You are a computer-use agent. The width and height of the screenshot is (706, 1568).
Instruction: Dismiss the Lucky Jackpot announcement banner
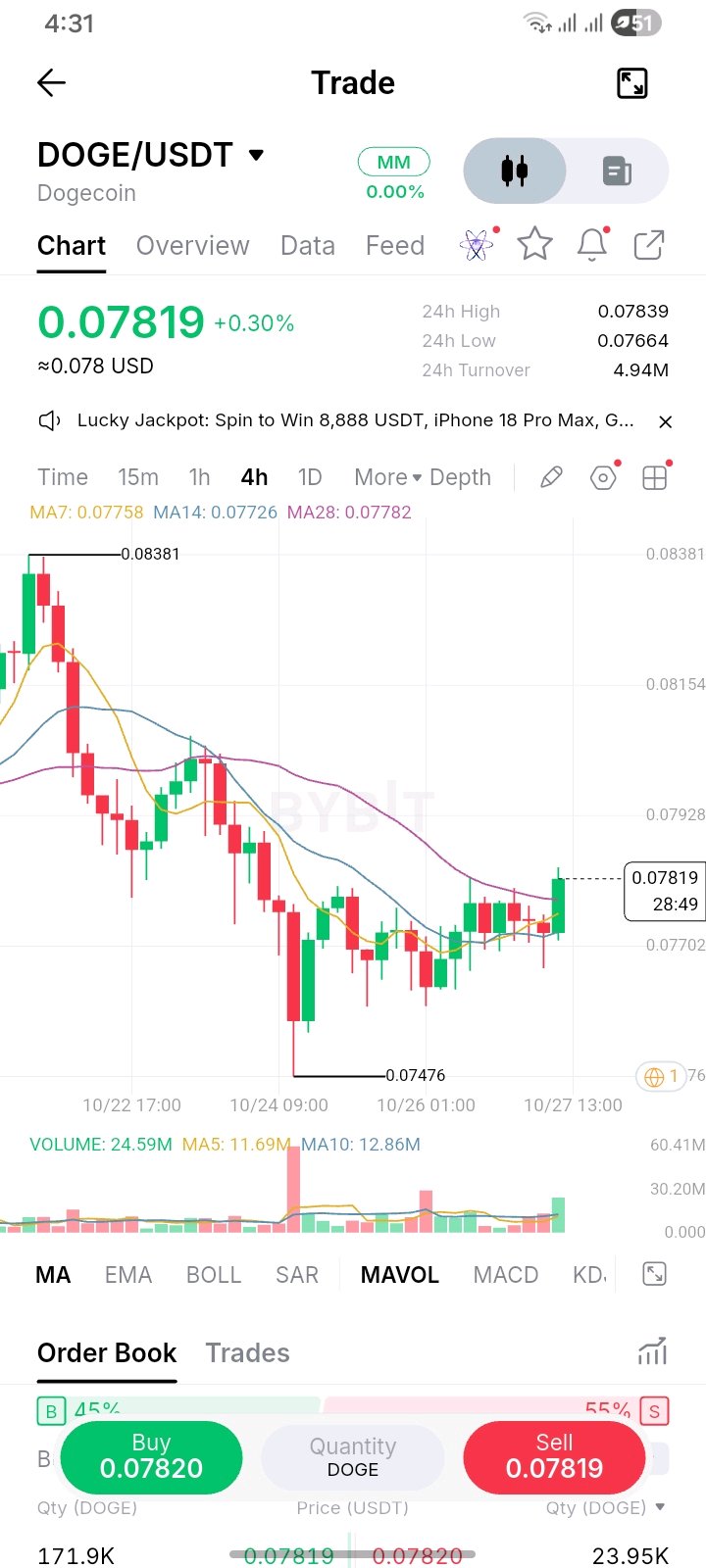pyautogui.click(x=665, y=421)
